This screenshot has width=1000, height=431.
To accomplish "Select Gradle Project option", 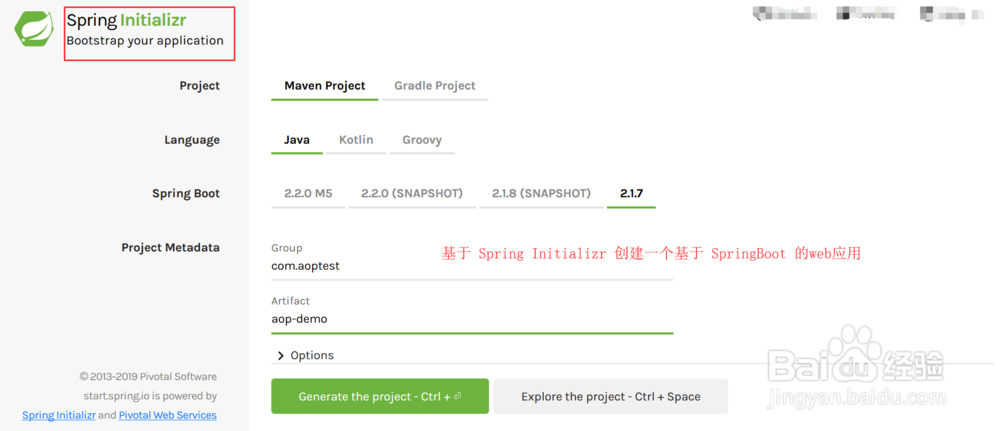I will (435, 86).
